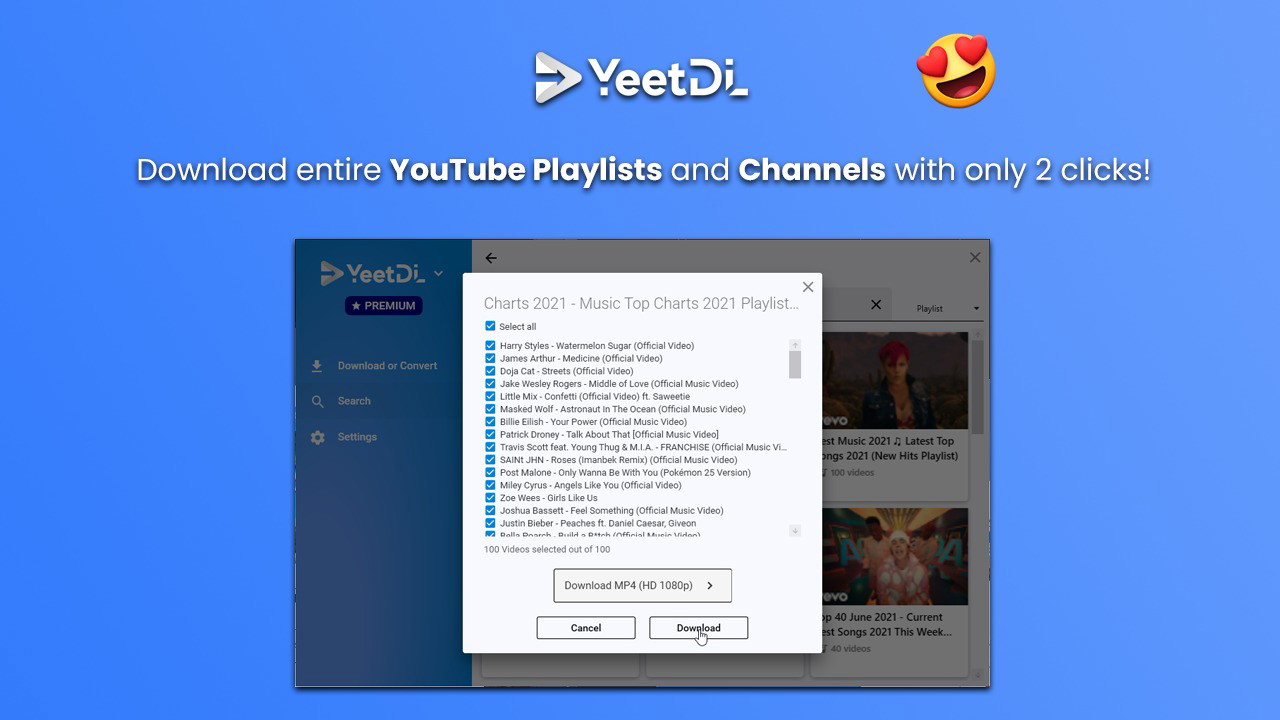Viewport: 1280px width, 720px height.
Task: Click the video list scrollbar thumb
Action: tap(795, 363)
